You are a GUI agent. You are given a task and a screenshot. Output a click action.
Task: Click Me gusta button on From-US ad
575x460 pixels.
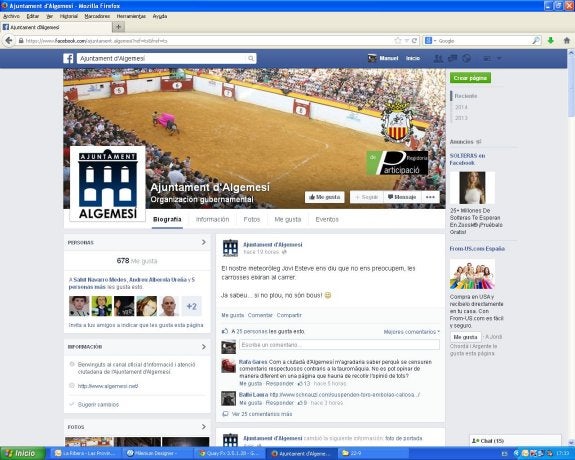[465, 337]
